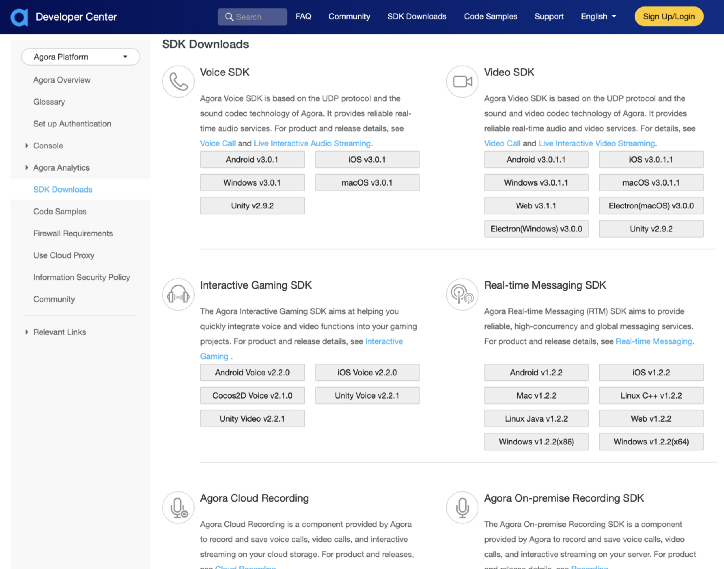Download Voice SDK Unity v2.9.2
The height and width of the screenshot is (569, 724).
coord(252,206)
